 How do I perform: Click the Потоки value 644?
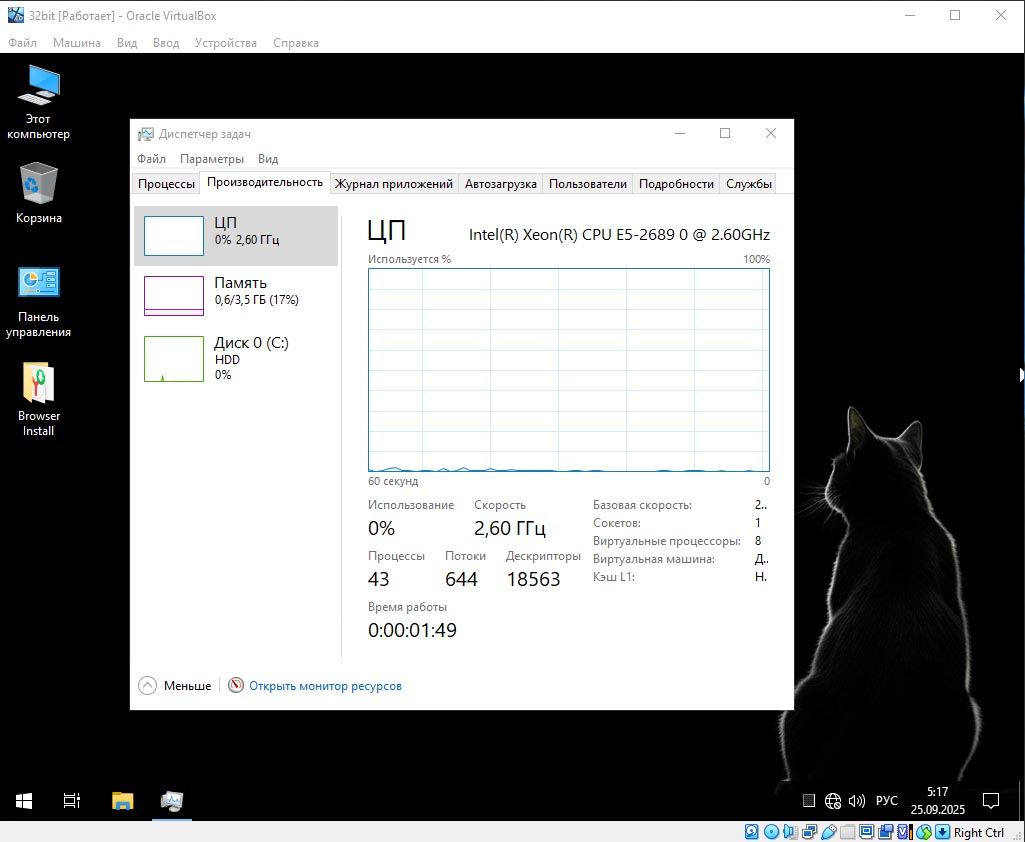(461, 579)
